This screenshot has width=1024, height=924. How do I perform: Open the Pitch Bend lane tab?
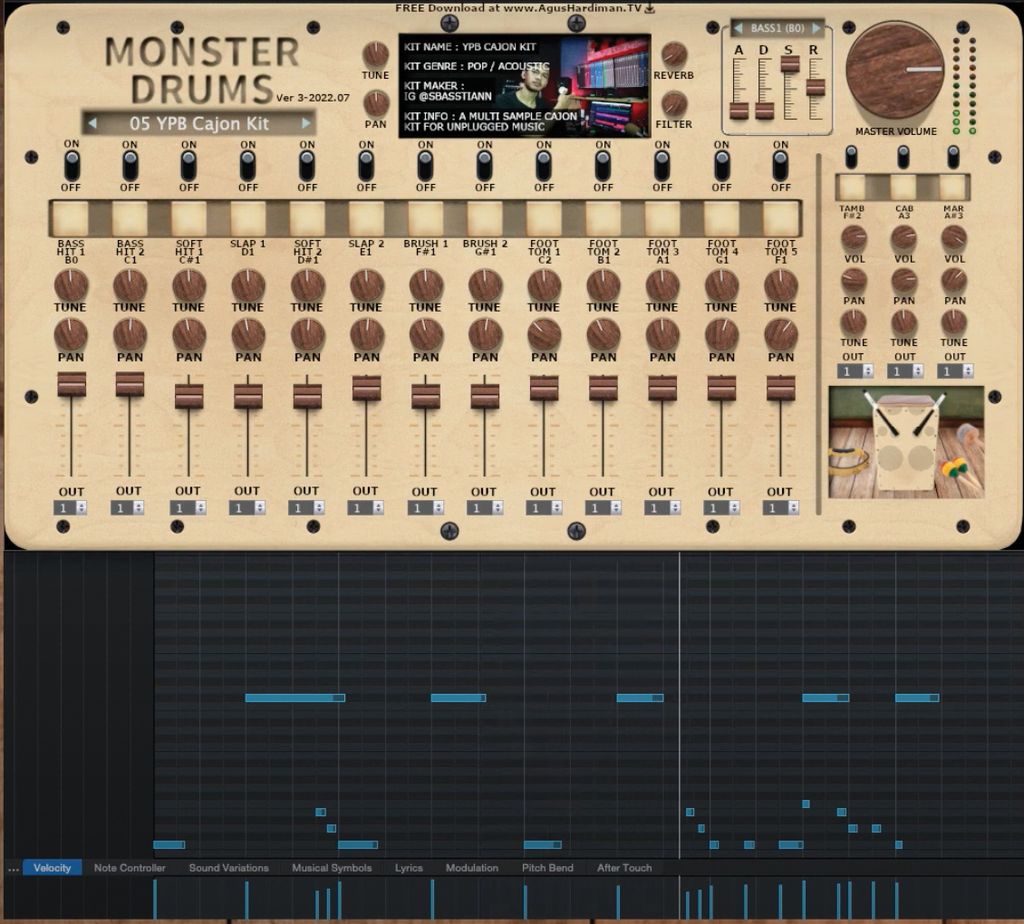point(547,868)
